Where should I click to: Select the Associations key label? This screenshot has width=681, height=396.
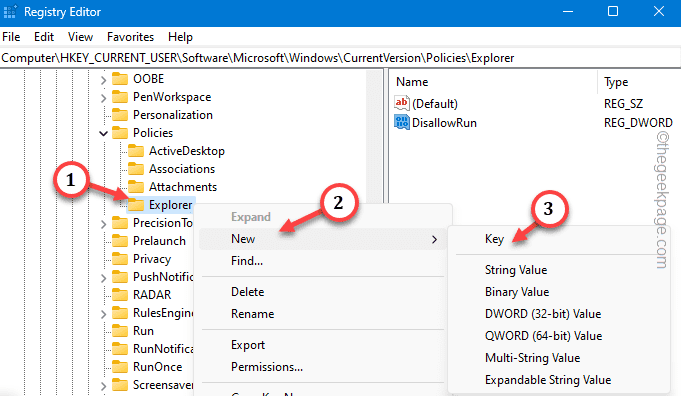click(x=182, y=169)
